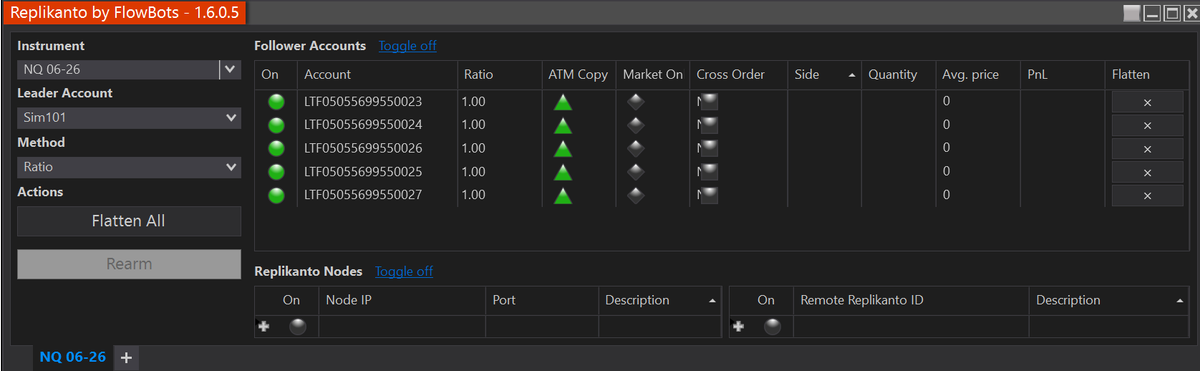Toggle Market On diamond for account LTF05055699550025

point(635,171)
